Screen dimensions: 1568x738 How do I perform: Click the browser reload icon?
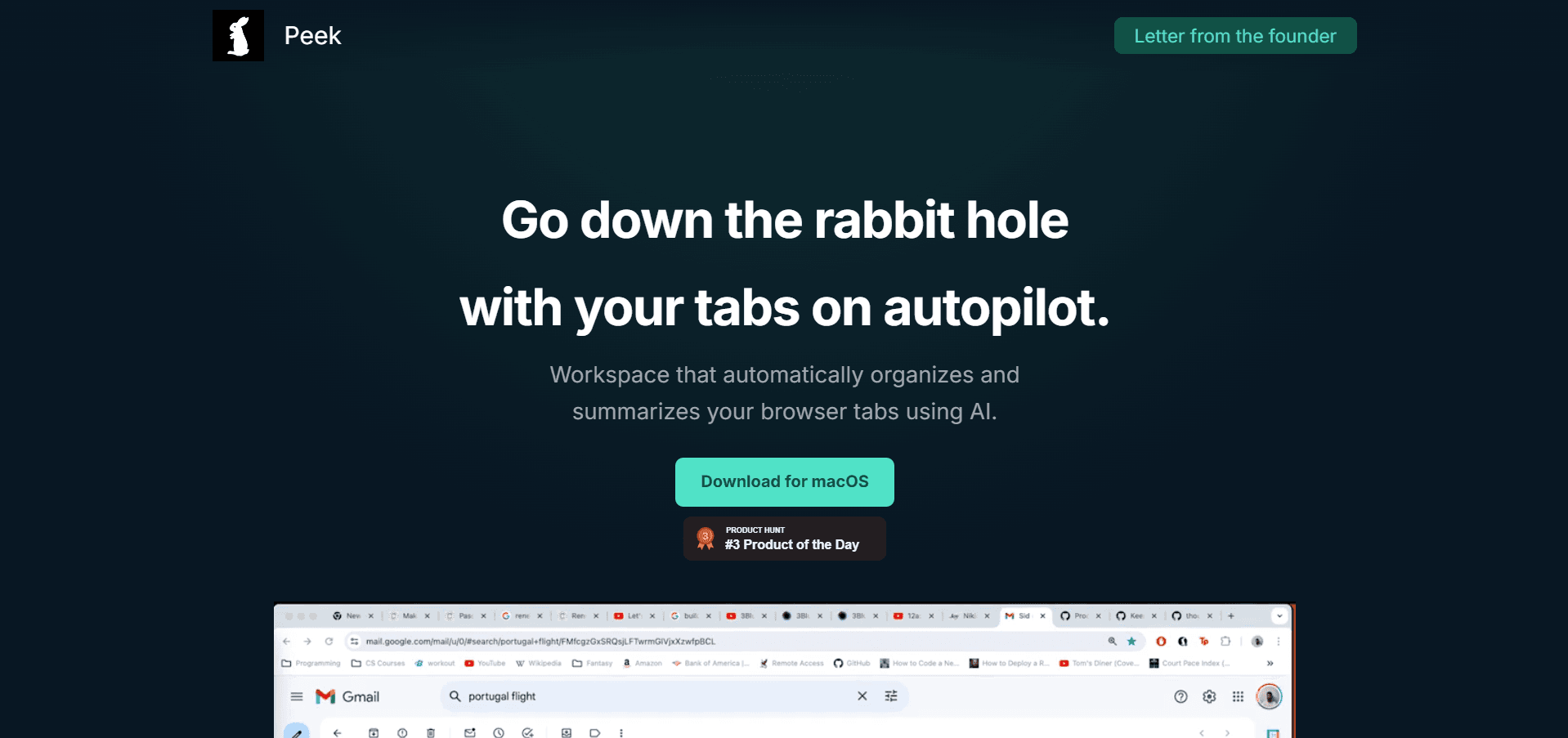click(329, 642)
